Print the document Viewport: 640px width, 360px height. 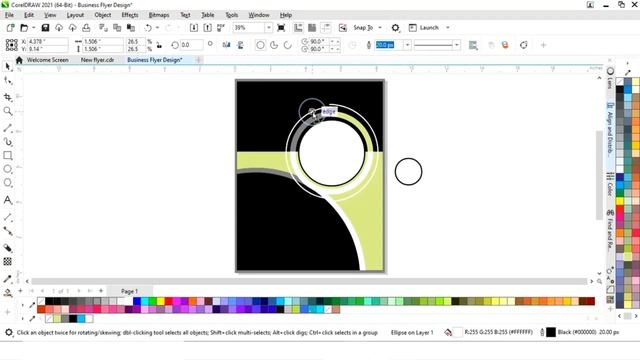point(86,28)
